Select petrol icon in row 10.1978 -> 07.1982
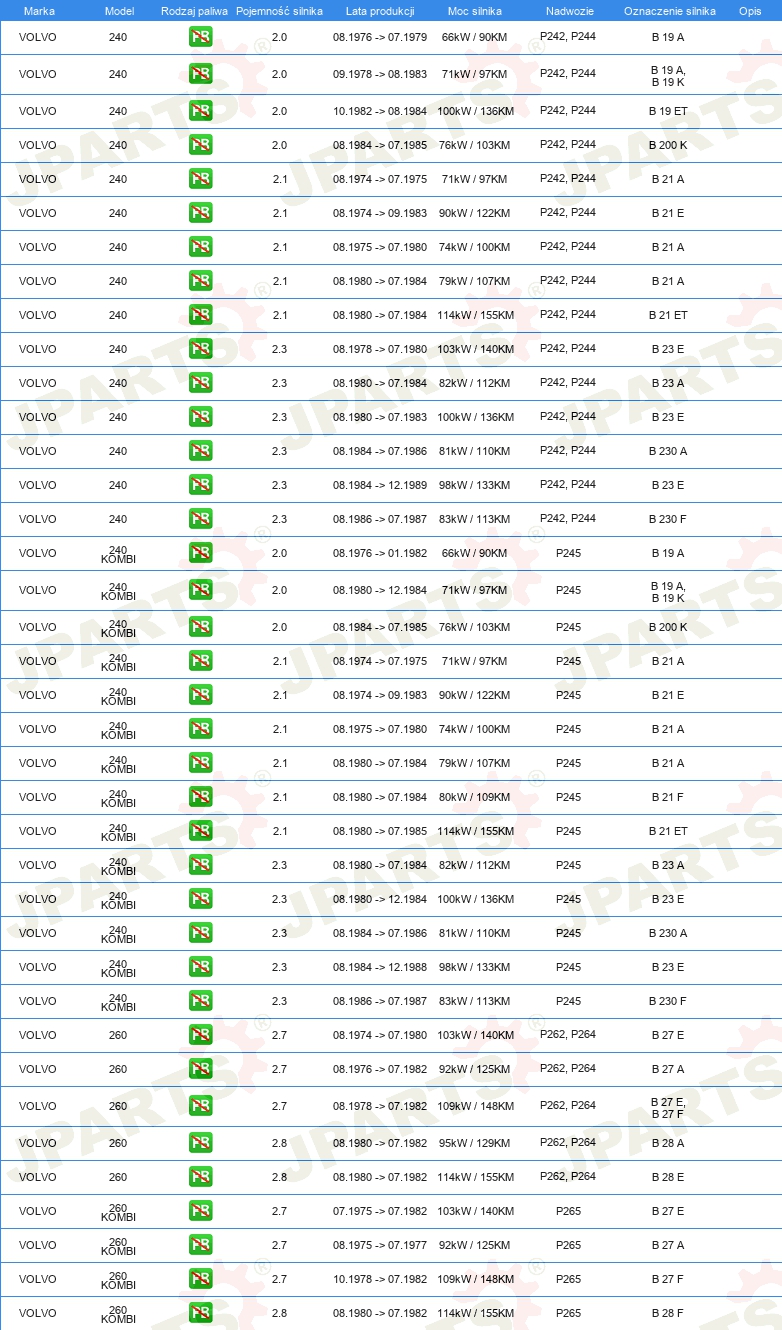Screen dimensions: 782x1330 [x=201, y=1279]
